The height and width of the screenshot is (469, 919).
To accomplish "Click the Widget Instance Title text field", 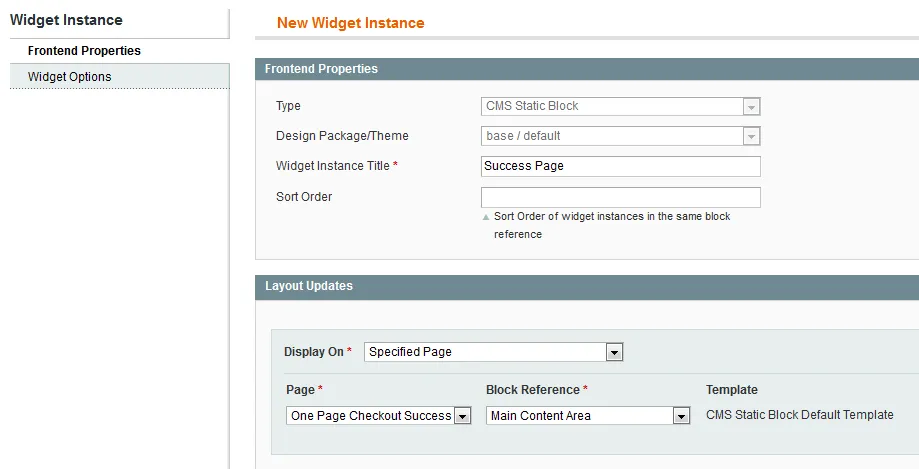I will point(620,166).
